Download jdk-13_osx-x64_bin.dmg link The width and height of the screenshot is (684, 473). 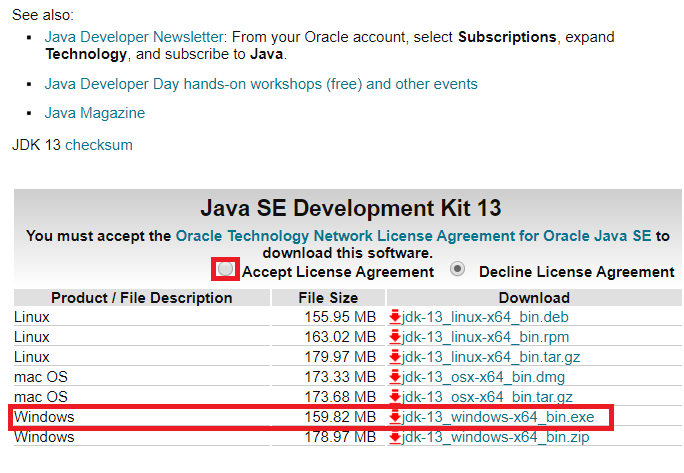pyautogui.click(x=483, y=377)
